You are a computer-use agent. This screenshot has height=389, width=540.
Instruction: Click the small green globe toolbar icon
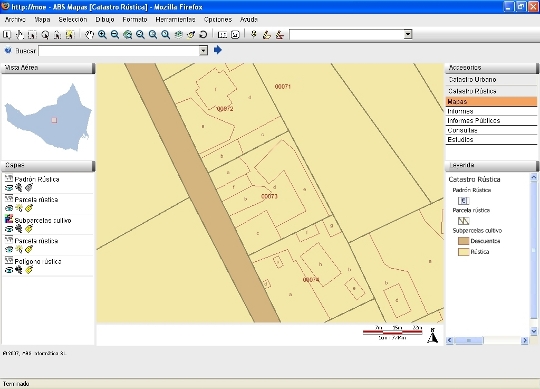178,34
